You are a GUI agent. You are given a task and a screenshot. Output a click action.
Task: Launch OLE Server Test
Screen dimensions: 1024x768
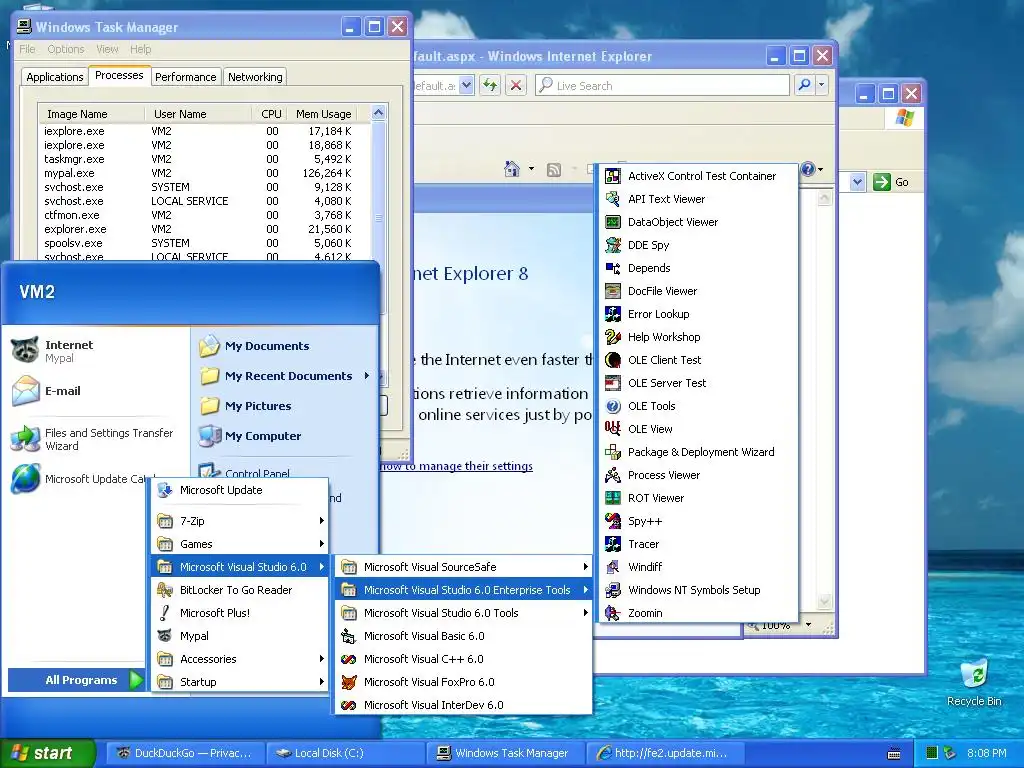click(698, 383)
